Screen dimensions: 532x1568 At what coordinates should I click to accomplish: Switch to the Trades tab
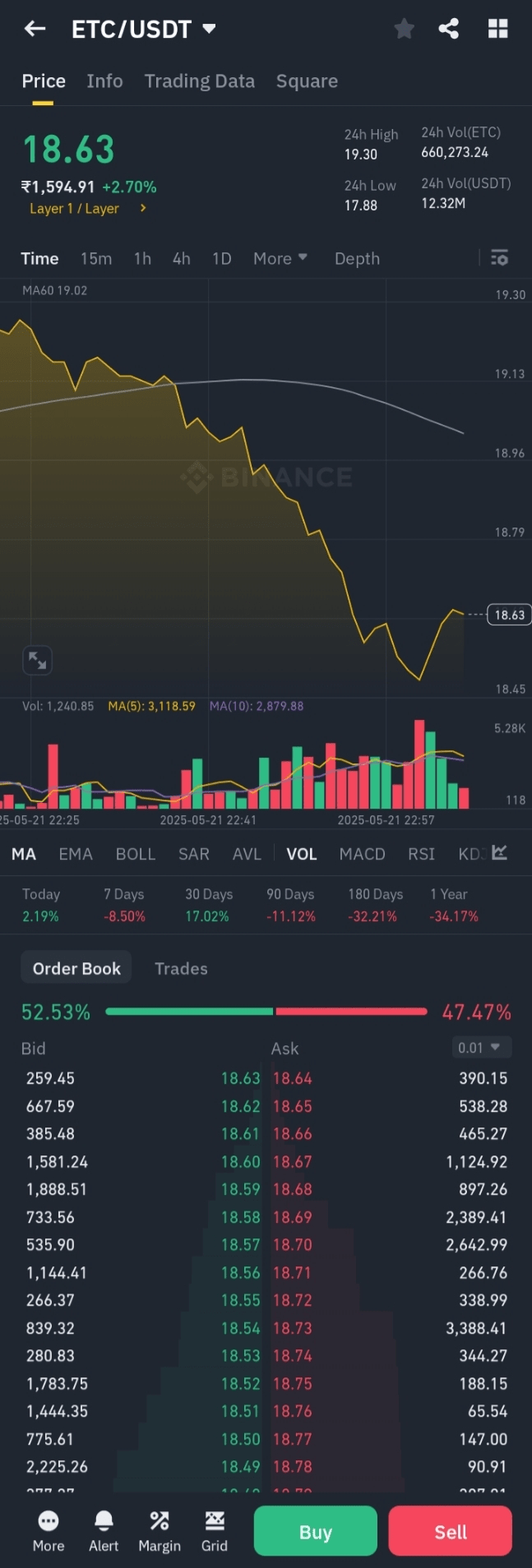(181, 968)
